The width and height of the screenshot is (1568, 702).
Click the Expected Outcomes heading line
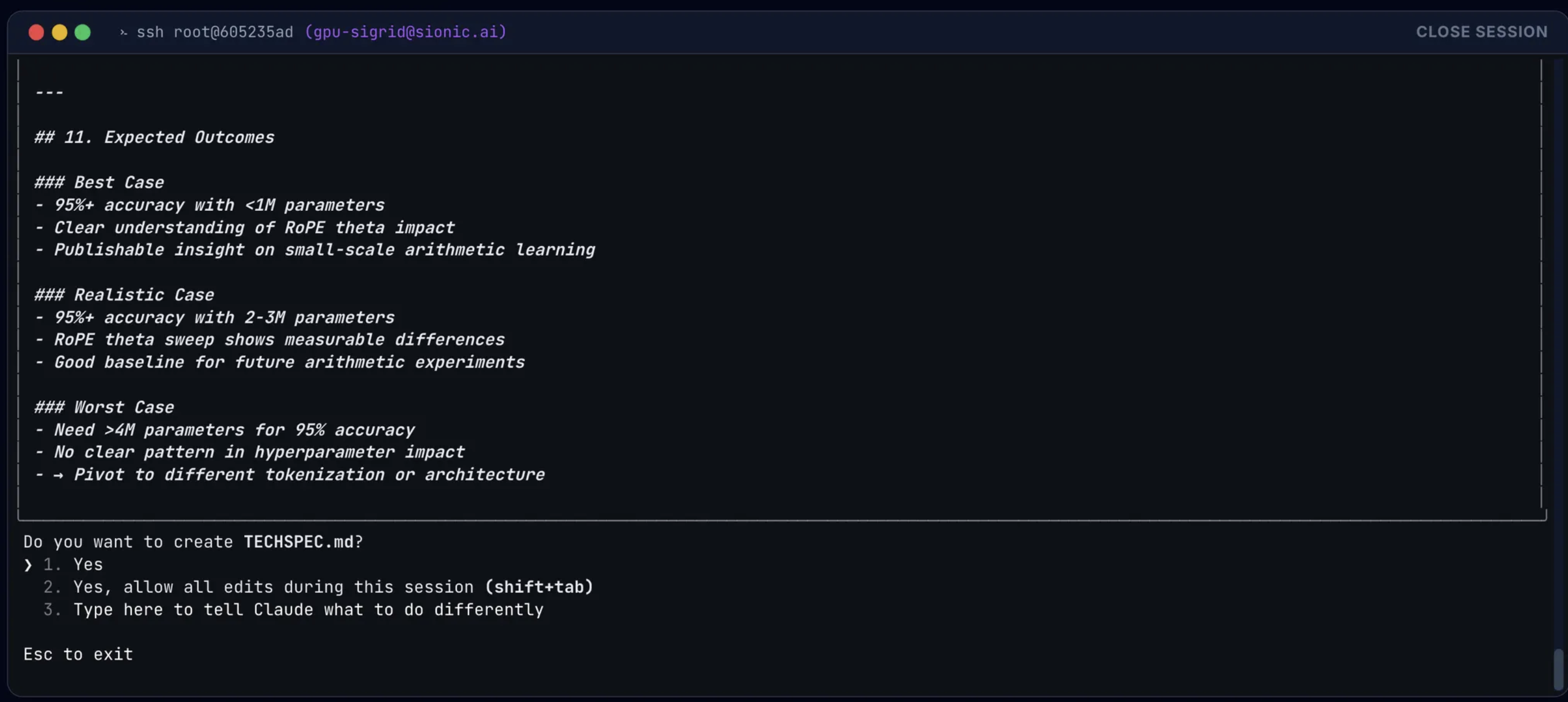155,137
